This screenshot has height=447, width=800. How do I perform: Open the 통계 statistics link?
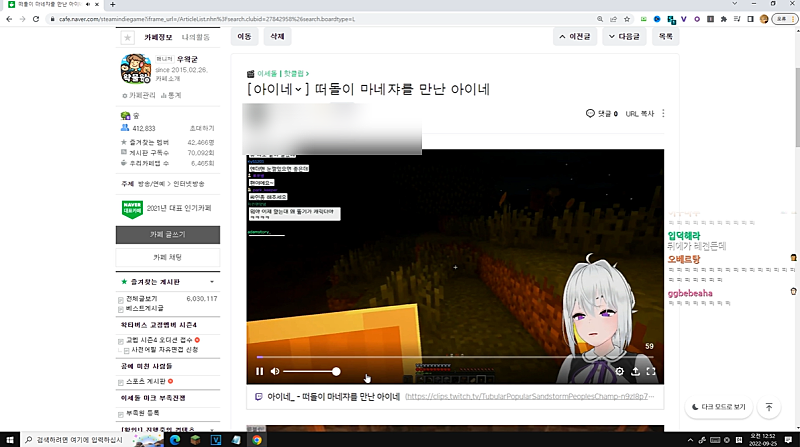tap(171, 95)
